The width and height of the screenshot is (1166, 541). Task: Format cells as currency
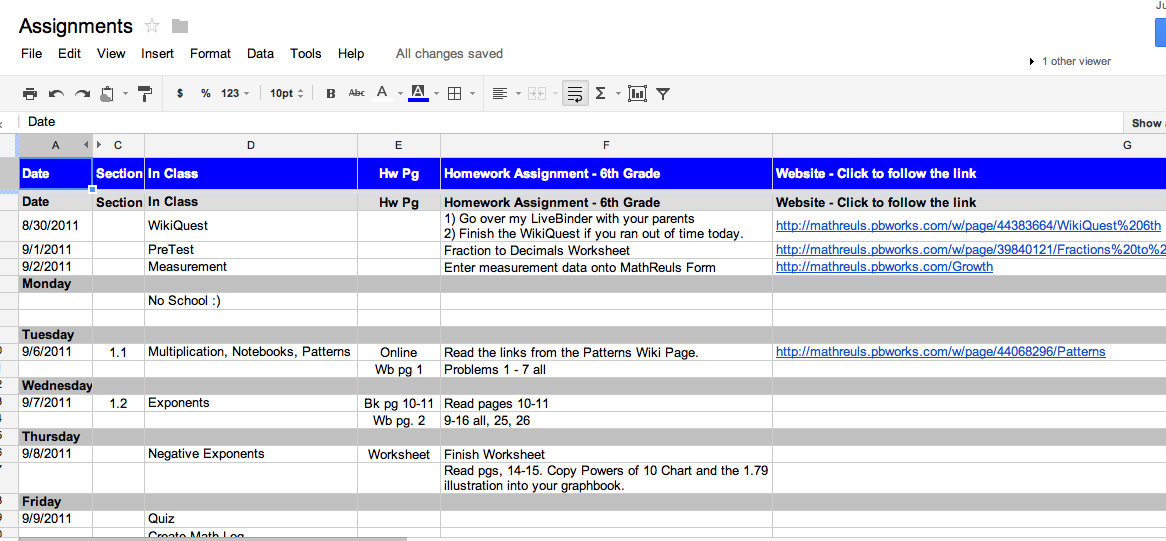[x=180, y=94]
